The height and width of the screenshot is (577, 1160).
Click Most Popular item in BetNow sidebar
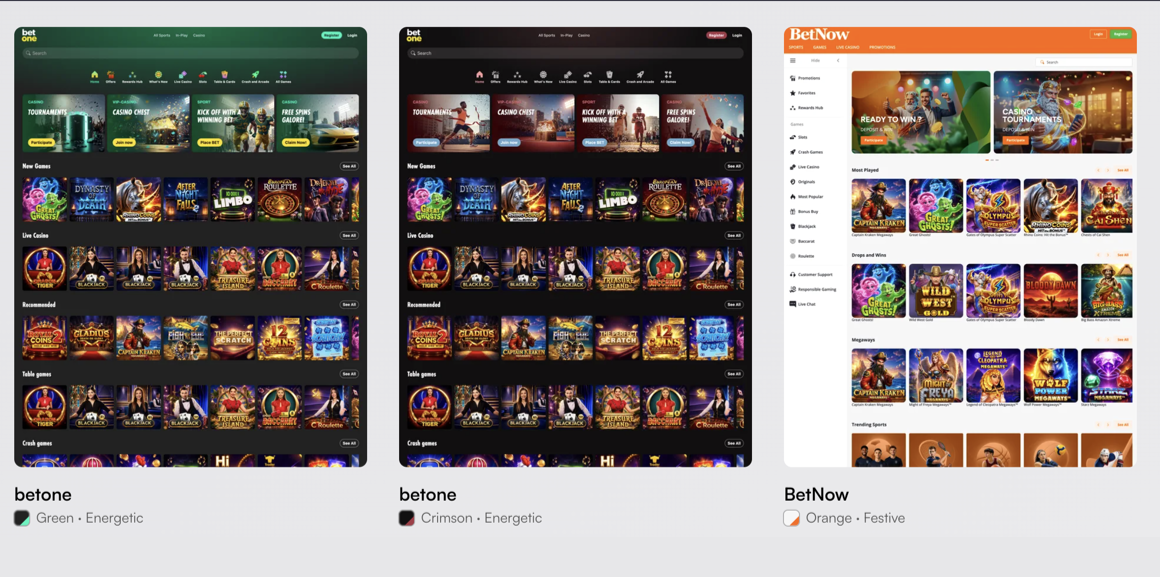[x=806, y=197]
